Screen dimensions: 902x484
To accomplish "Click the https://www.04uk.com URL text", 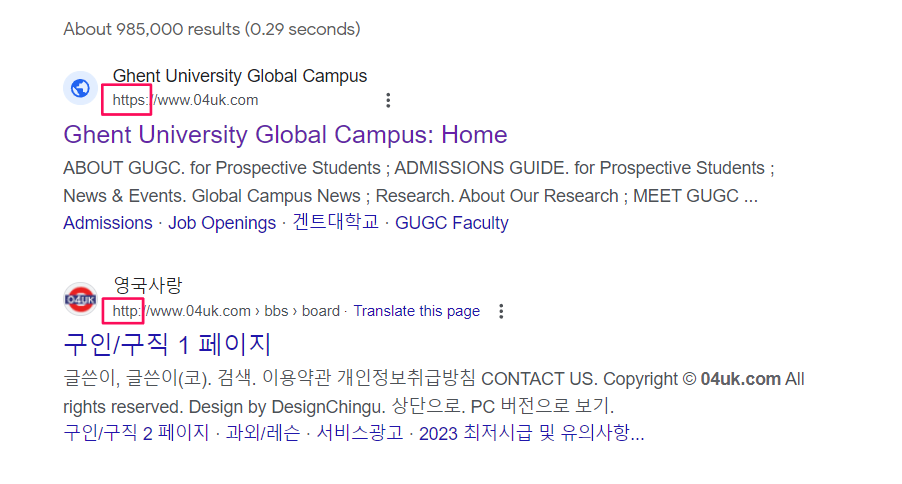I will pyautogui.click(x=185, y=100).
